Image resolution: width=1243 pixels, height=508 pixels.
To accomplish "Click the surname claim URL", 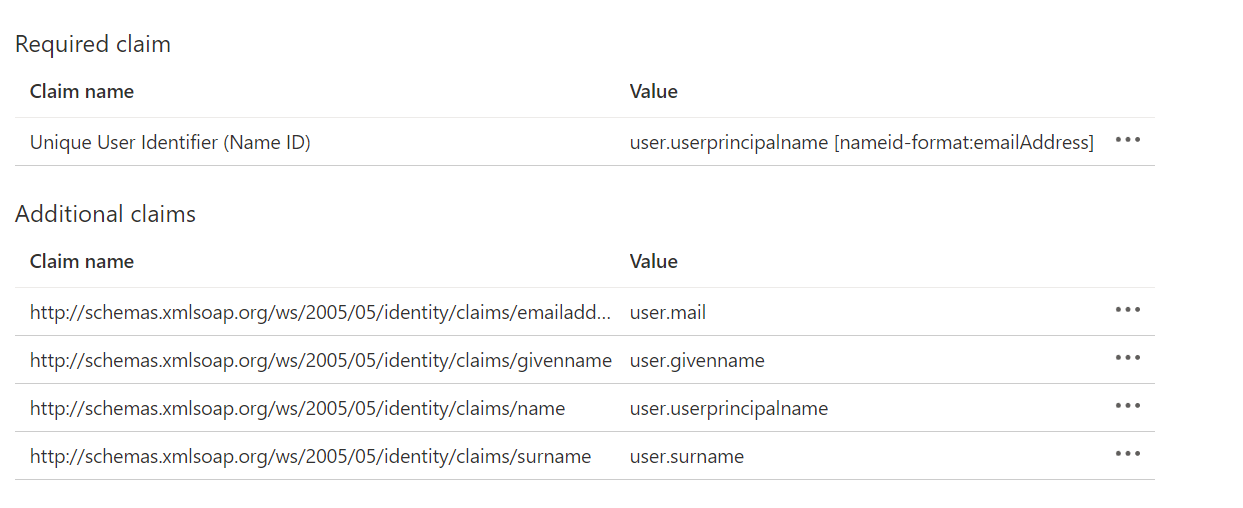I will pos(310,457).
